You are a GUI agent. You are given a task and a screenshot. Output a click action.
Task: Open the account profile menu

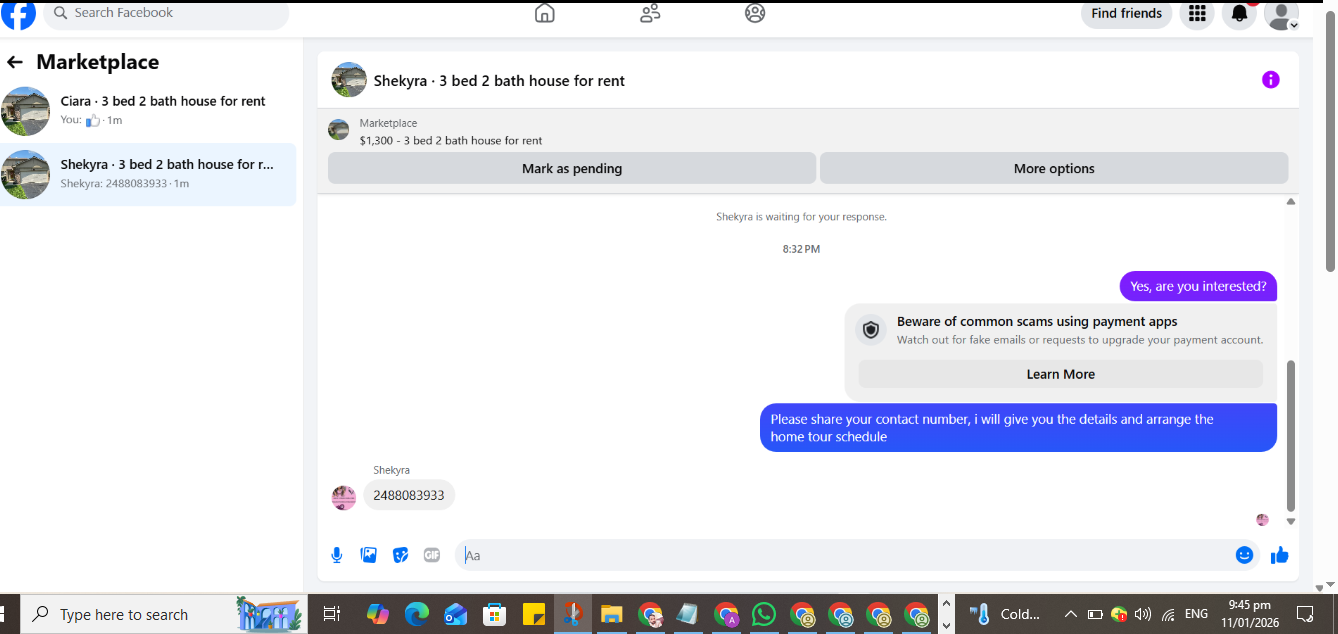point(1282,14)
